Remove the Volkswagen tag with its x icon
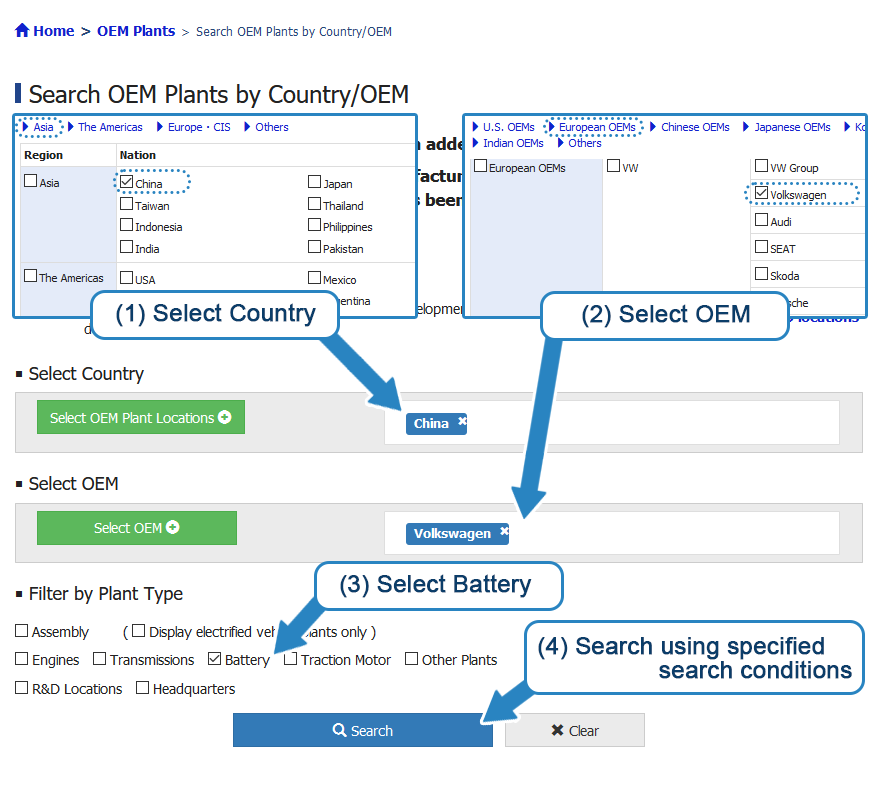 (504, 531)
